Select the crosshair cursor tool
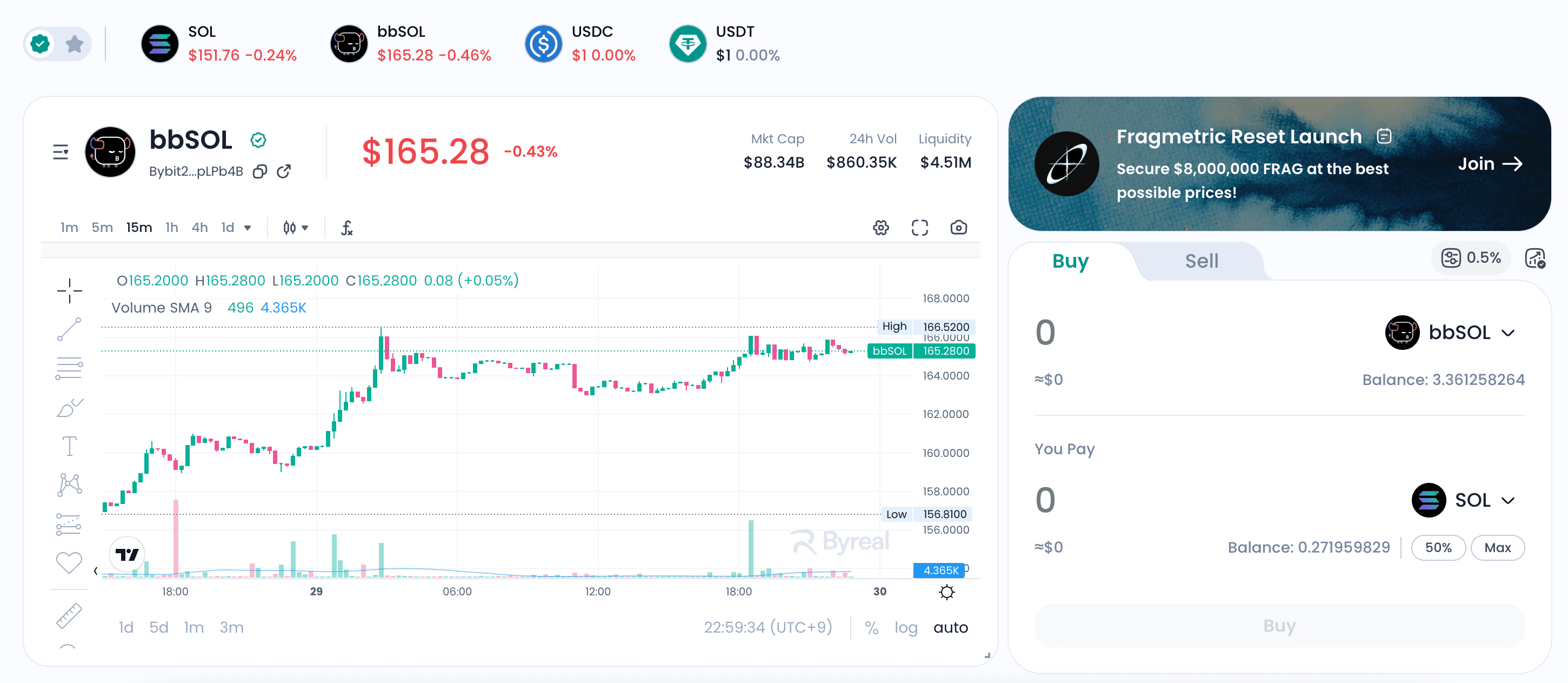Image resolution: width=1568 pixels, height=683 pixels. (x=69, y=291)
